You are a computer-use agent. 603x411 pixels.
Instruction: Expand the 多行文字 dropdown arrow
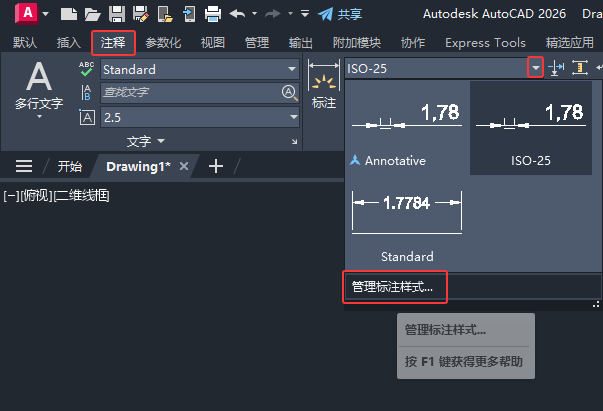click(x=39, y=116)
